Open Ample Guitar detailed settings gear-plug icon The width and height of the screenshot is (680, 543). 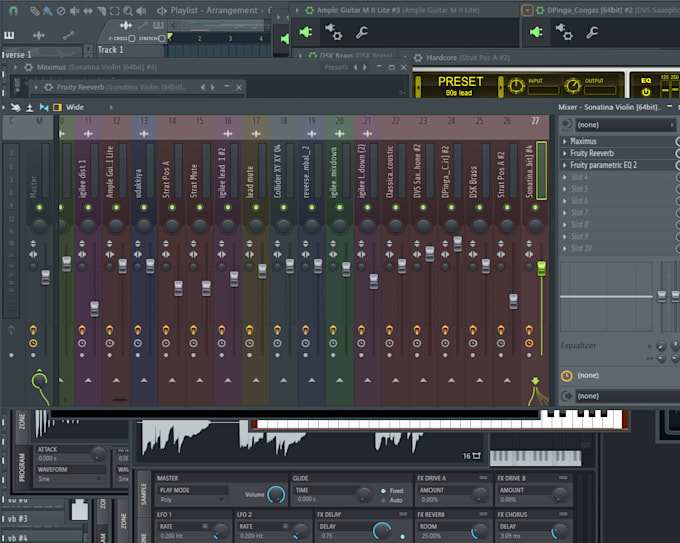click(333, 32)
